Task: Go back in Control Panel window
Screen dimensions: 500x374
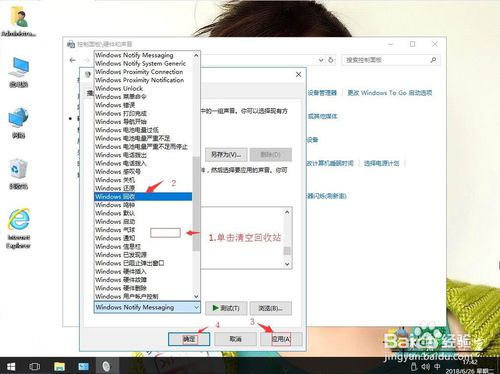Action: point(73,60)
